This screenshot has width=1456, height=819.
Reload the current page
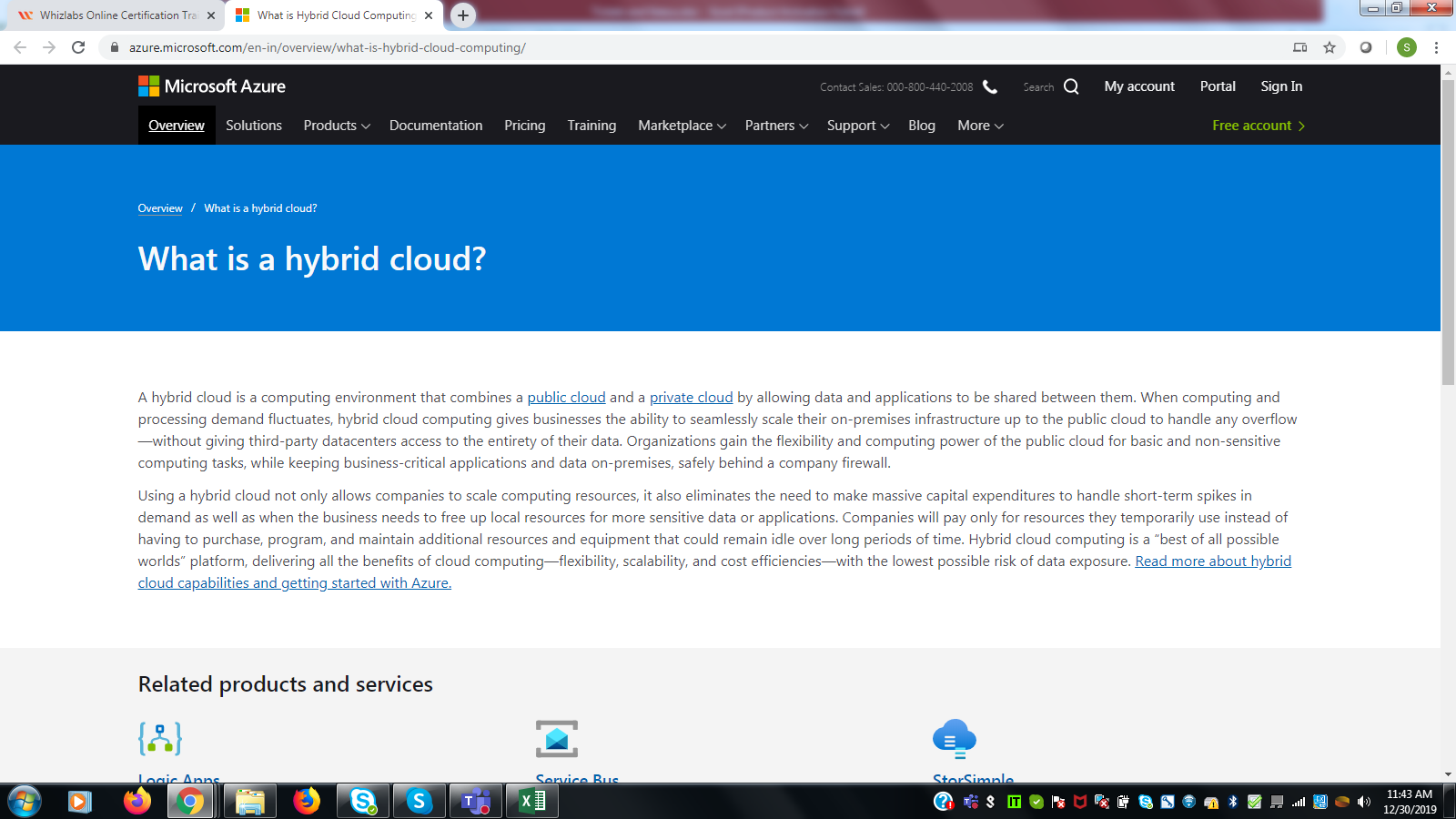click(78, 47)
